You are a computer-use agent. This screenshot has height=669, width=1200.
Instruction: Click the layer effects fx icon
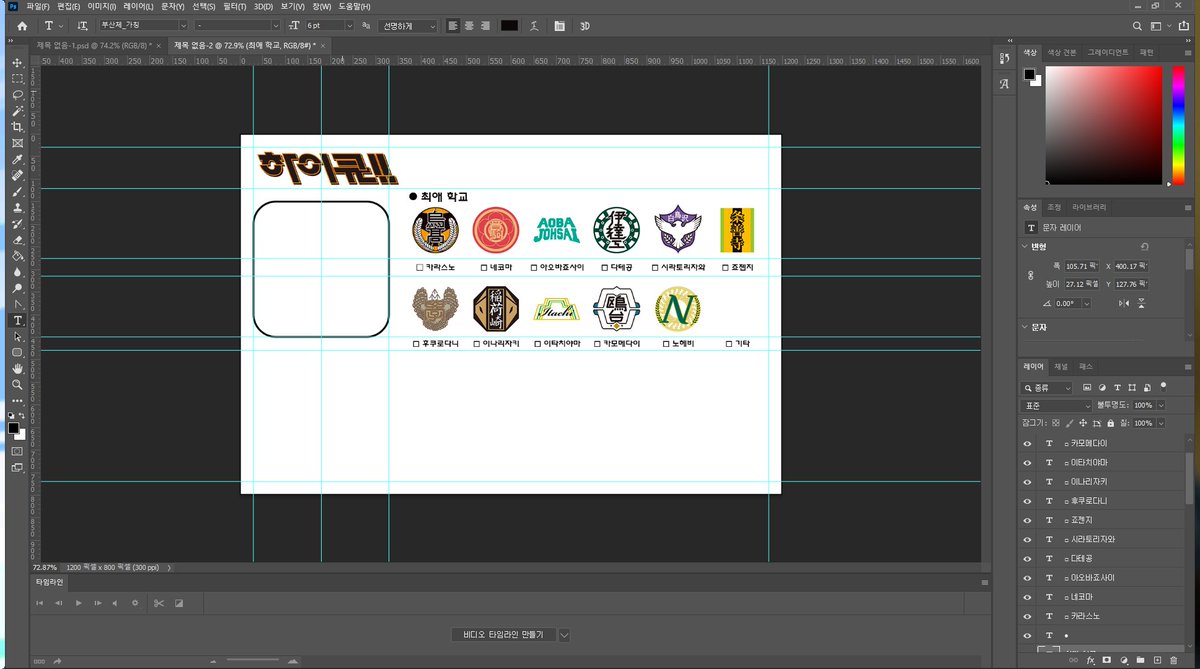(1091, 661)
